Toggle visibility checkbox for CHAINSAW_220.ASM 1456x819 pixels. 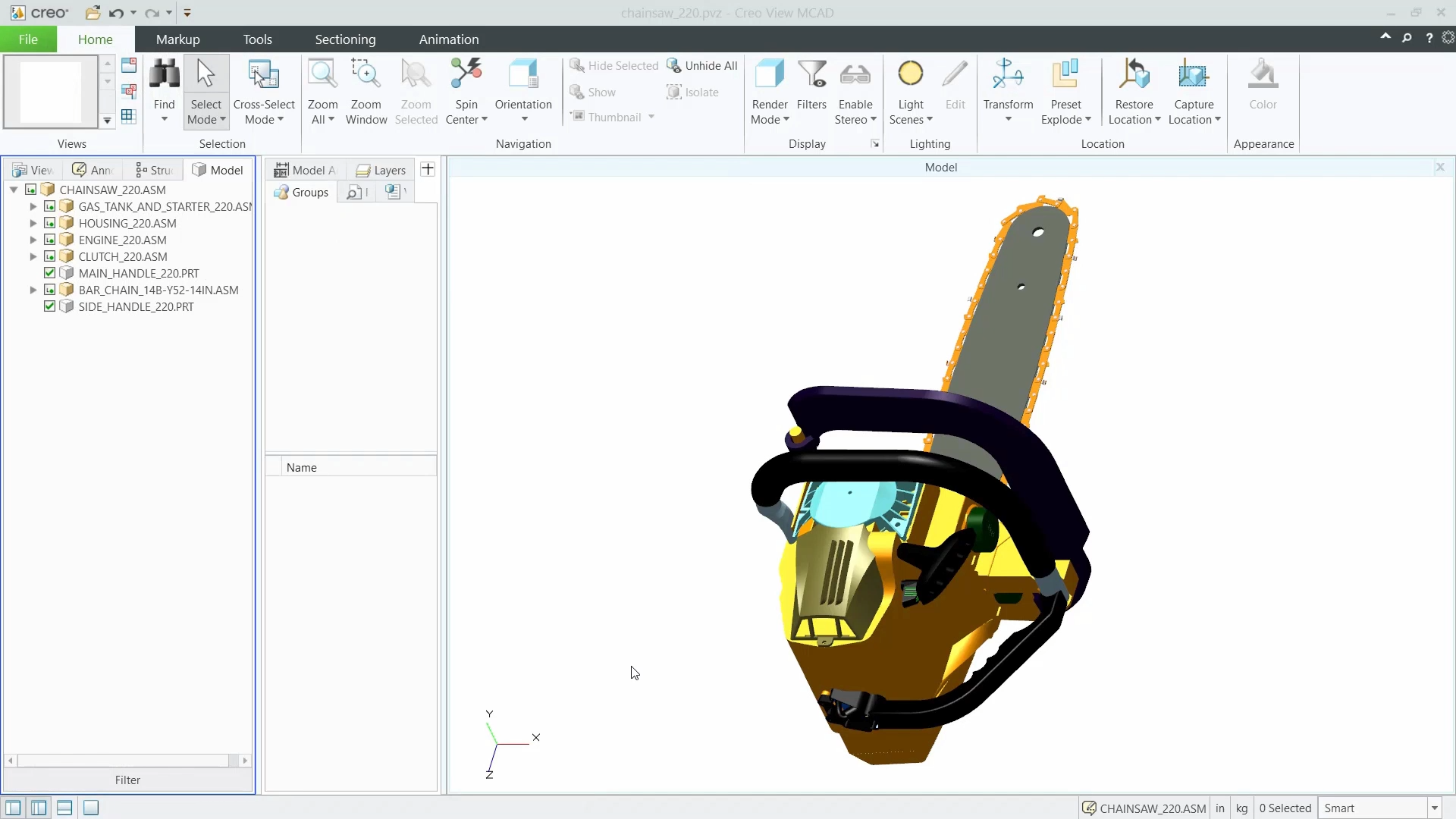tap(30, 190)
